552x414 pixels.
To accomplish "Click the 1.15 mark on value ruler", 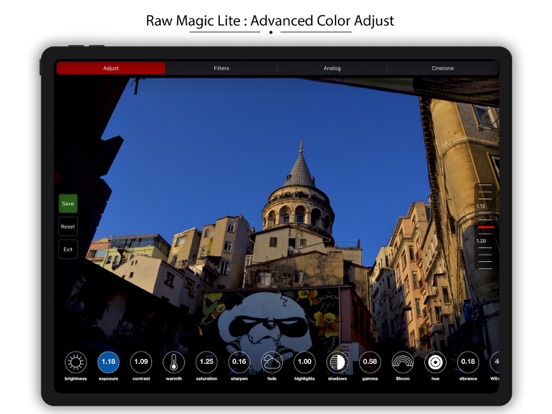I will [481, 206].
